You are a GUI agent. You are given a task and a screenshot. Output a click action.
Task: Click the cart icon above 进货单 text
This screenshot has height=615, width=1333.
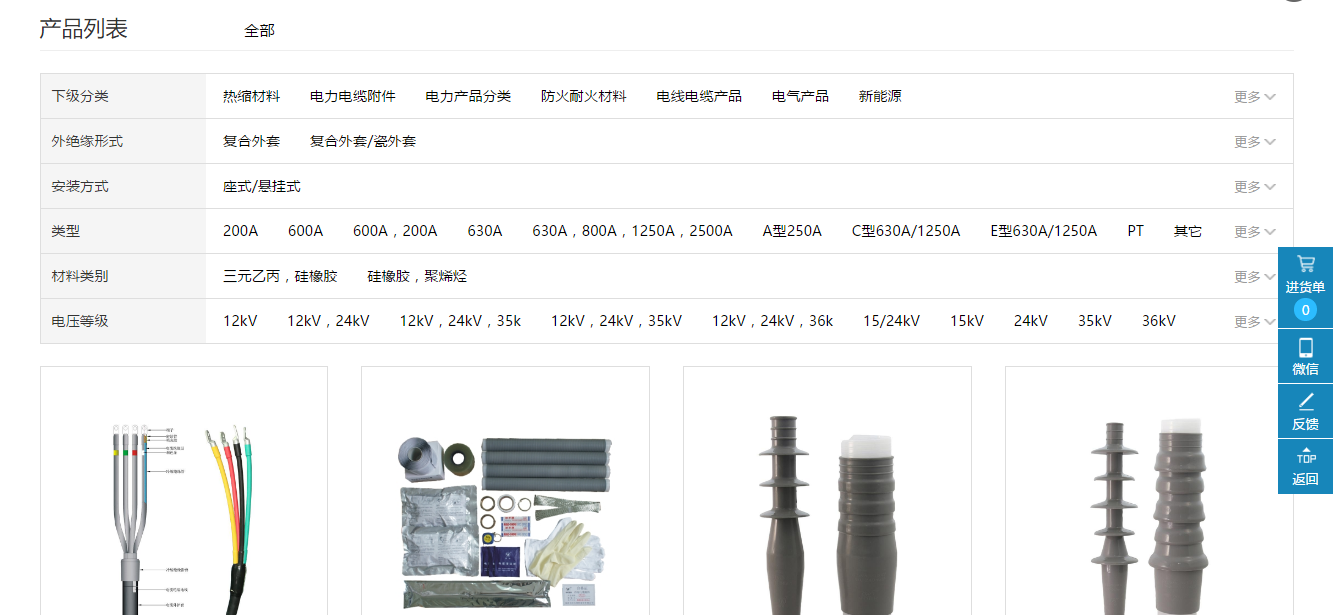pos(1305,262)
